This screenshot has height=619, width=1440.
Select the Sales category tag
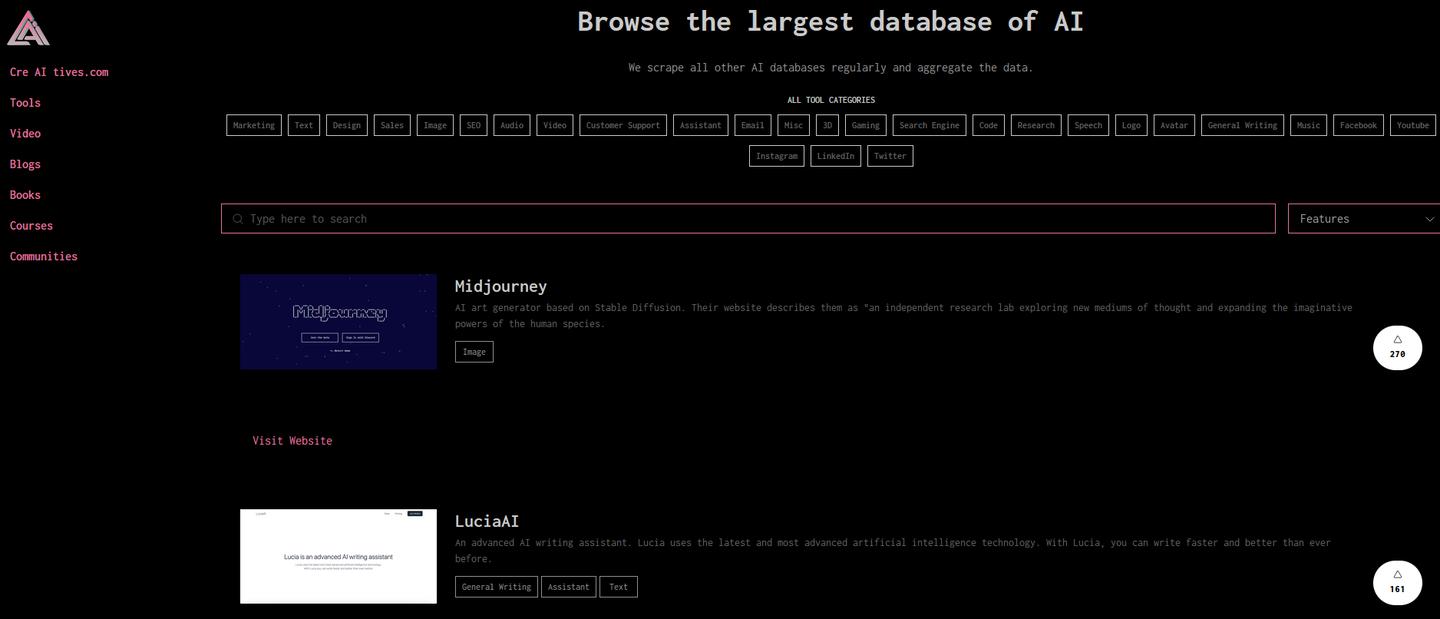click(392, 125)
